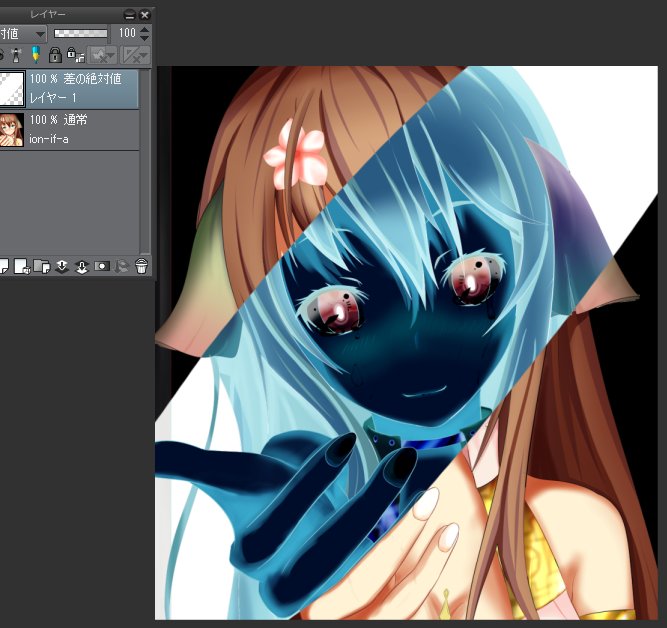This screenshot has width=667, height=628.
Task: Adjust the layer opacity slider
Action: [81, 33]
